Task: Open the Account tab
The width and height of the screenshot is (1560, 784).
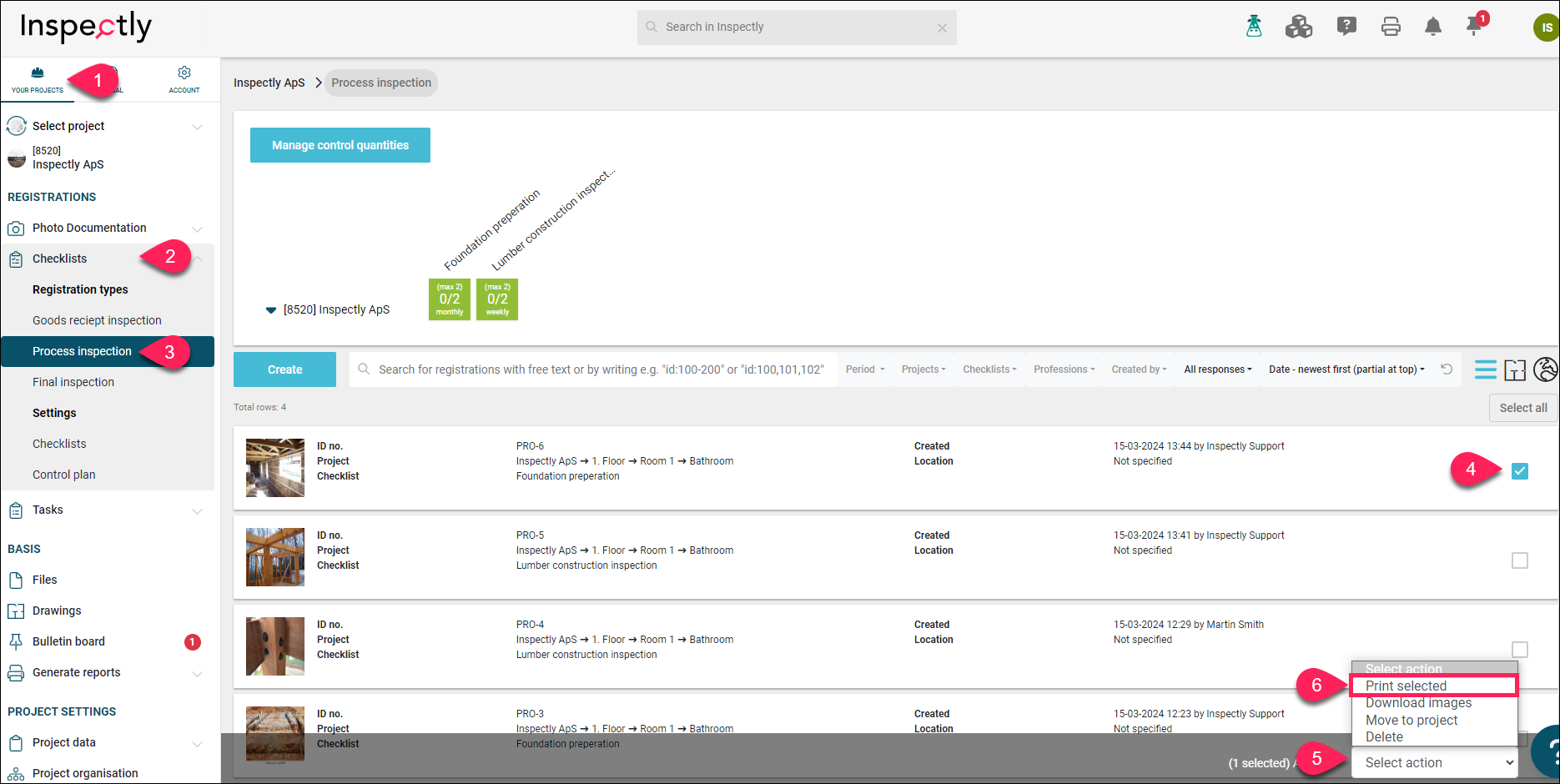Action: point(184,80)
